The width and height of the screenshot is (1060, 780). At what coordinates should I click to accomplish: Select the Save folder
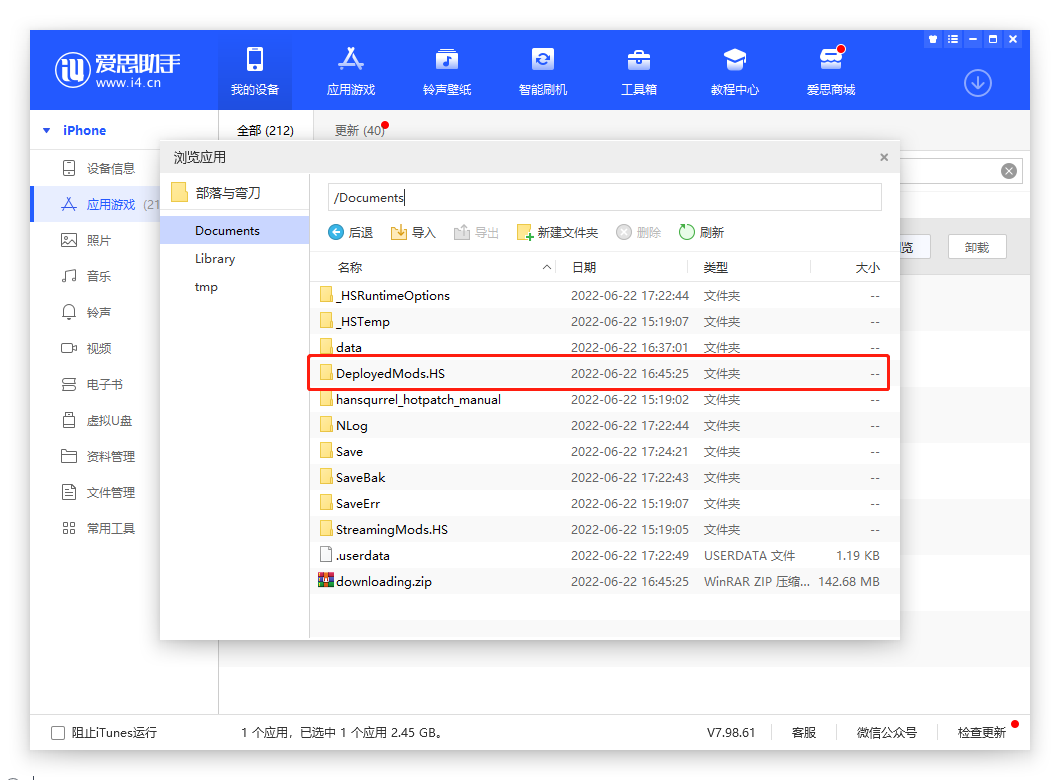click(604, 452)
